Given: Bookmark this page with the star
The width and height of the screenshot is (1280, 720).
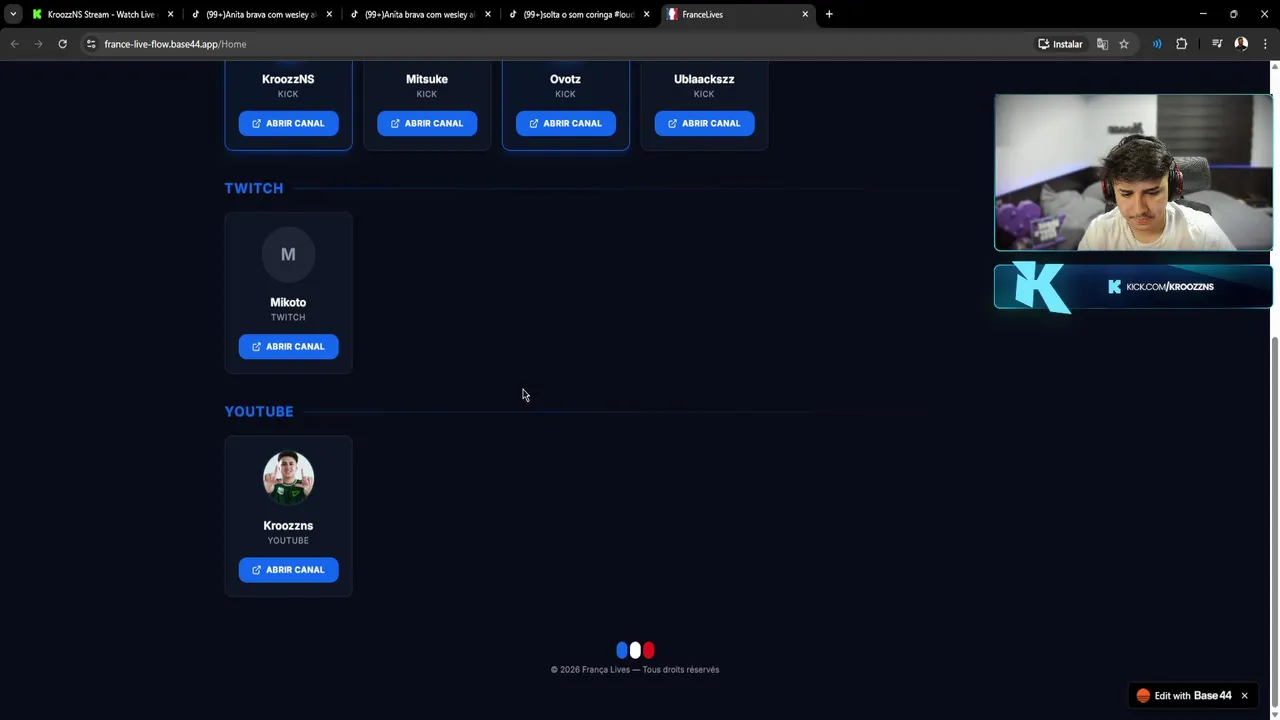Looking at the screenshot, I should coord(1124,44).
